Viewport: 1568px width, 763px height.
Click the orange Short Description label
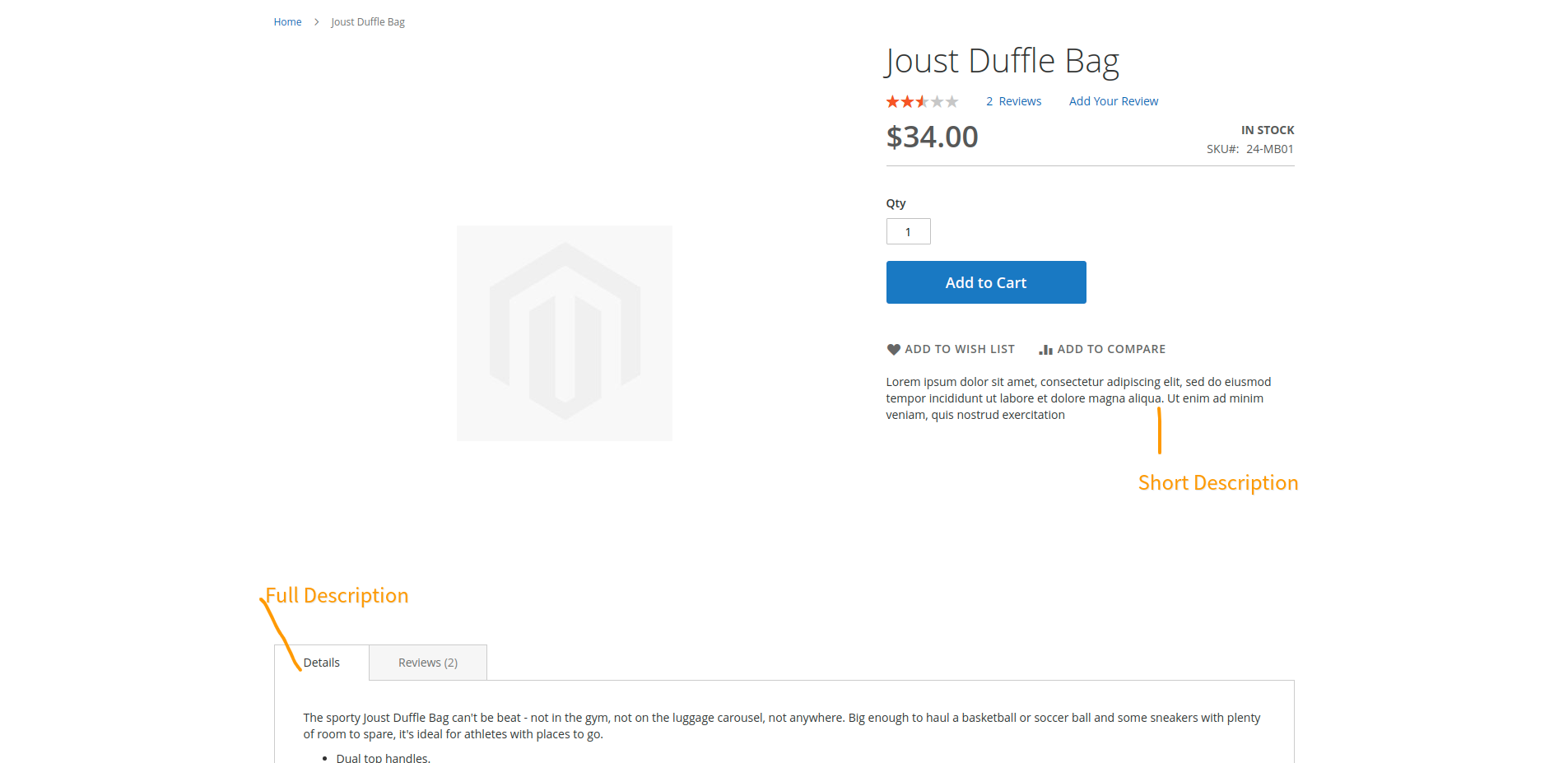click(1217, 483)
